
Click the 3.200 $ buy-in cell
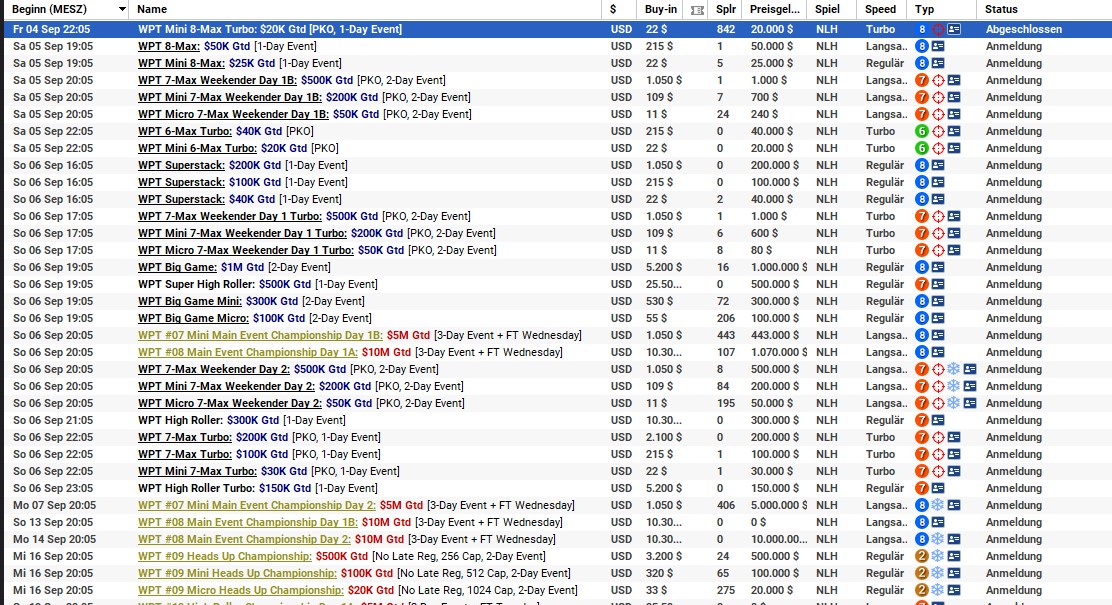click(x=663, y=556)
